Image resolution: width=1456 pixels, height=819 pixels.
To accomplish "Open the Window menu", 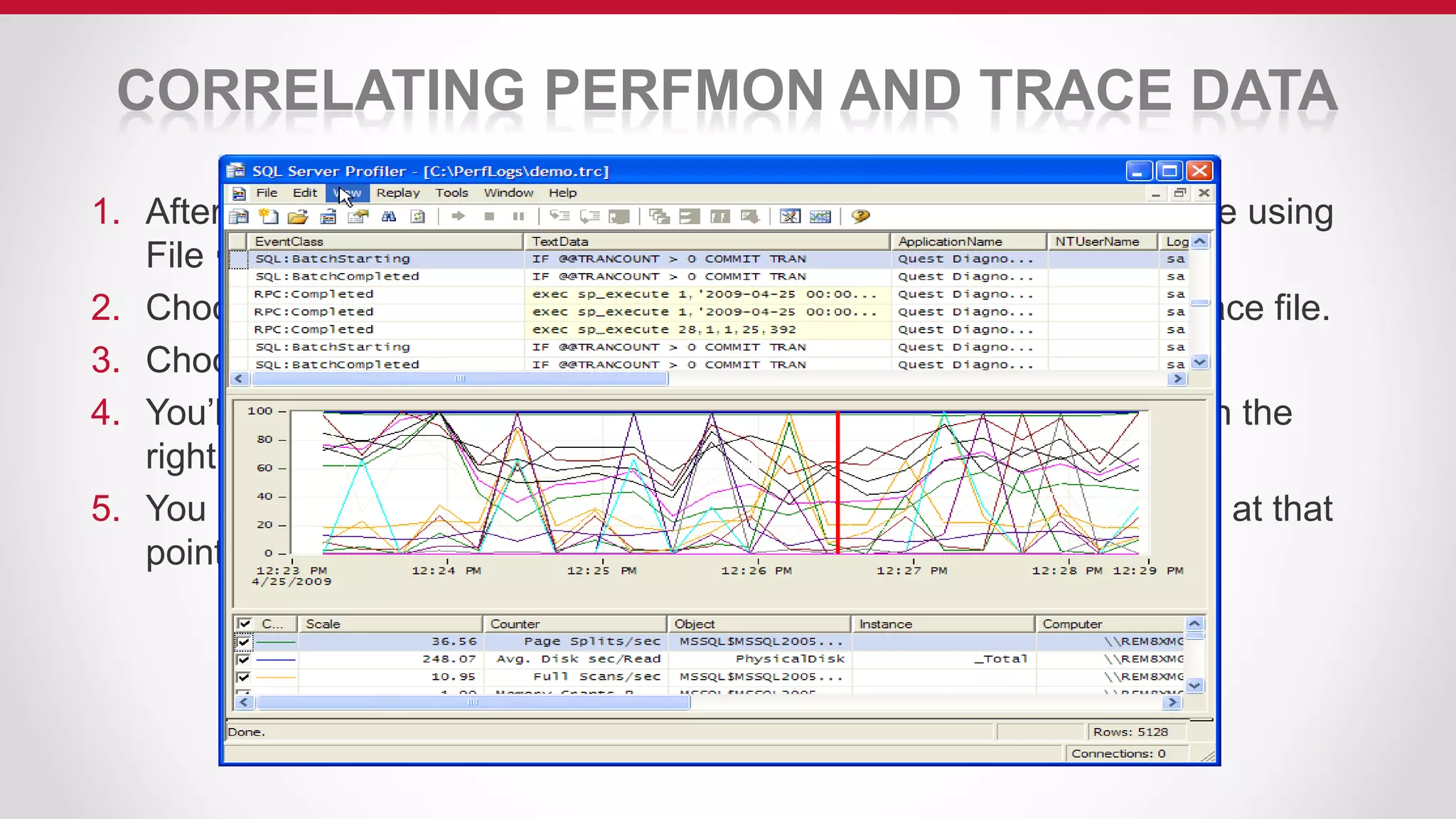I will (x=509, y=193).
